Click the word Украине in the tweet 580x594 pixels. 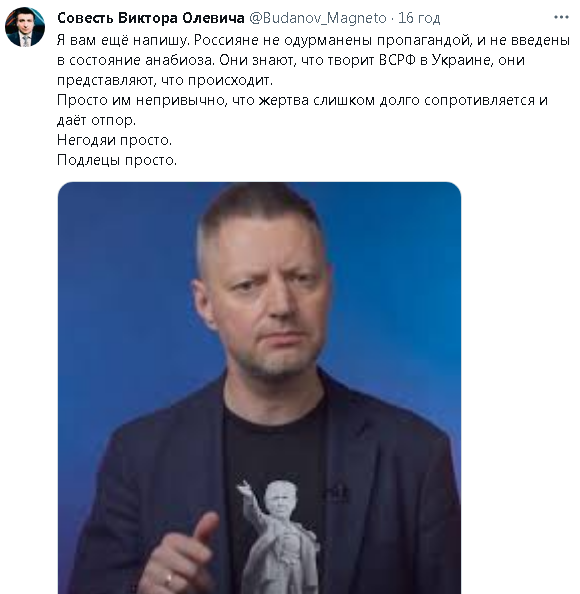462,60
